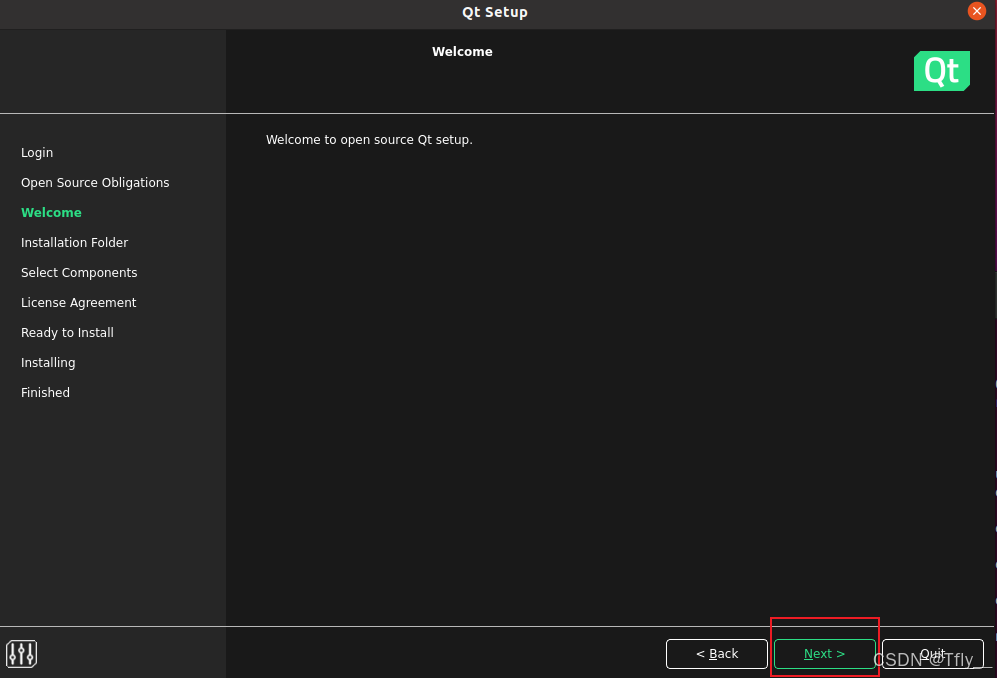Click the 'Welcome to open source Qt setup.' text
This screenshot has height=678, width=997.
369,140
